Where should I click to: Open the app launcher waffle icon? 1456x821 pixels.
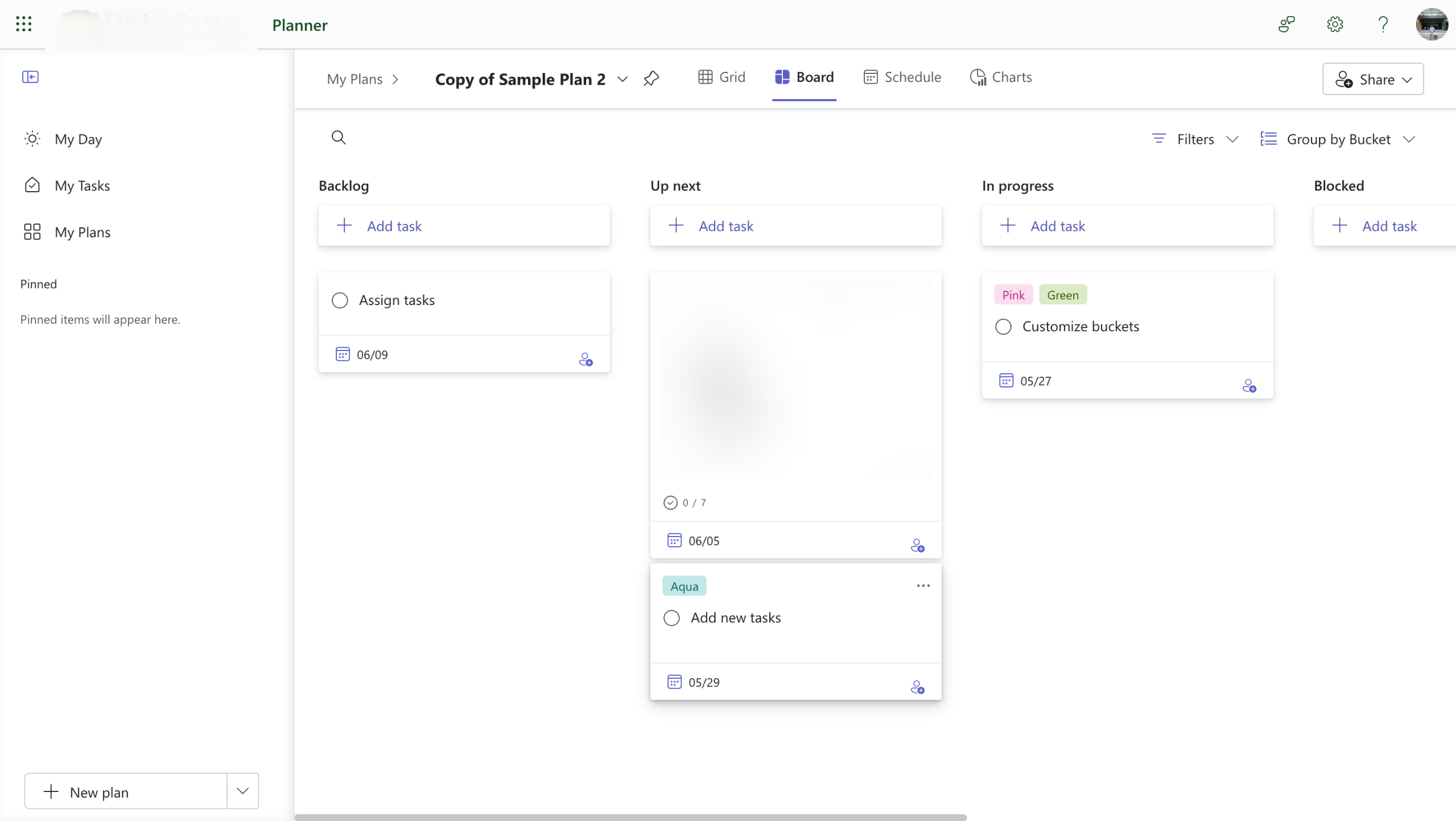pyautogui.click(x=23, y=24)
